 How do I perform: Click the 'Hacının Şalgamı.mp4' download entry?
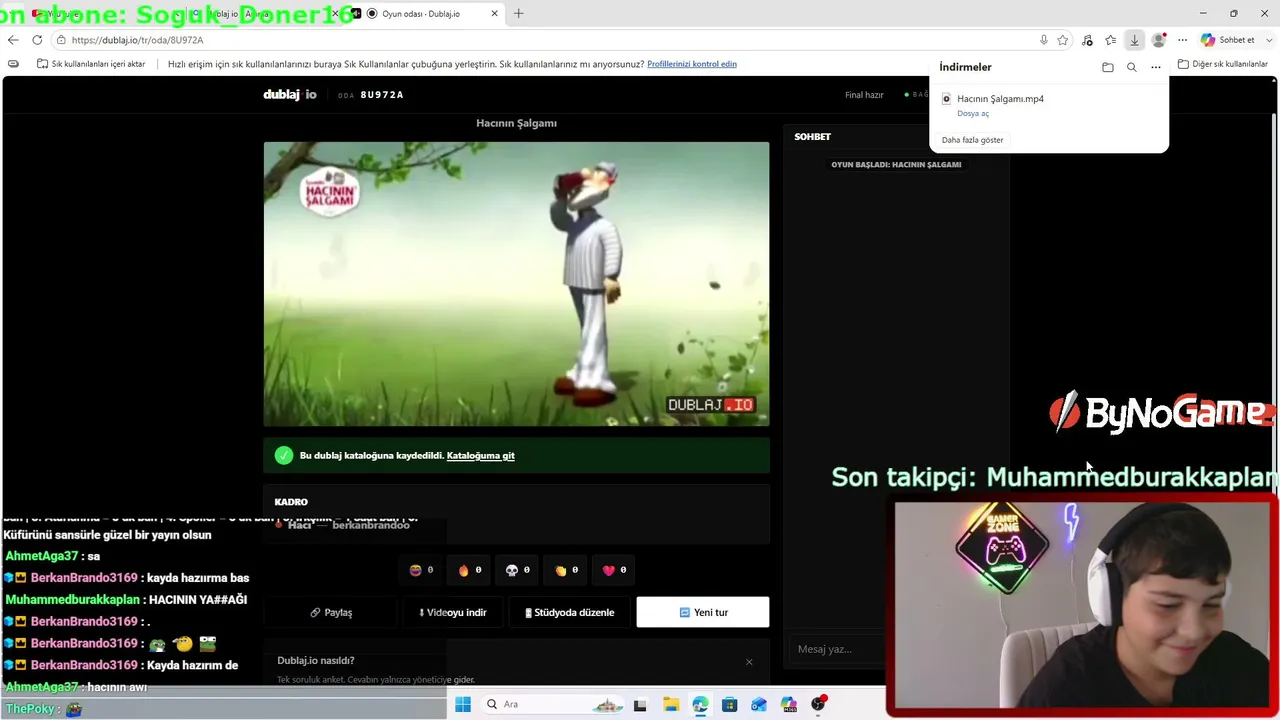[1000, 99]
